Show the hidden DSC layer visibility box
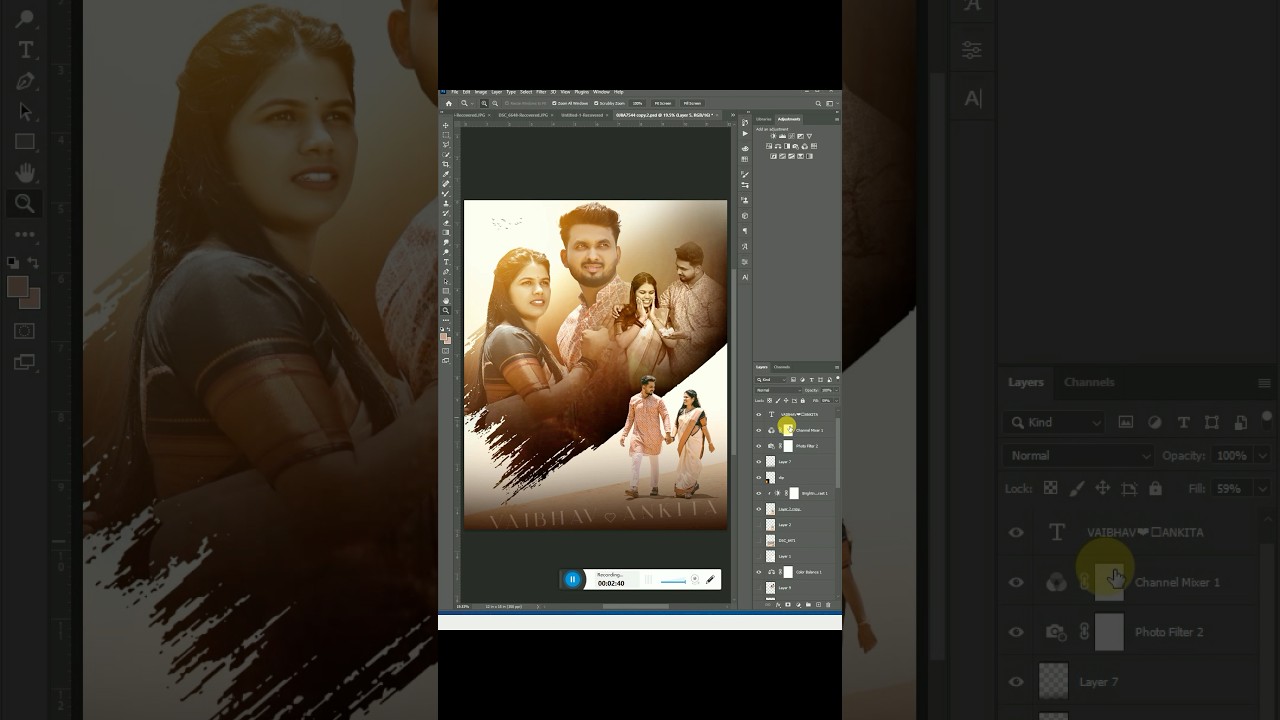 click(x=759, y=541)
